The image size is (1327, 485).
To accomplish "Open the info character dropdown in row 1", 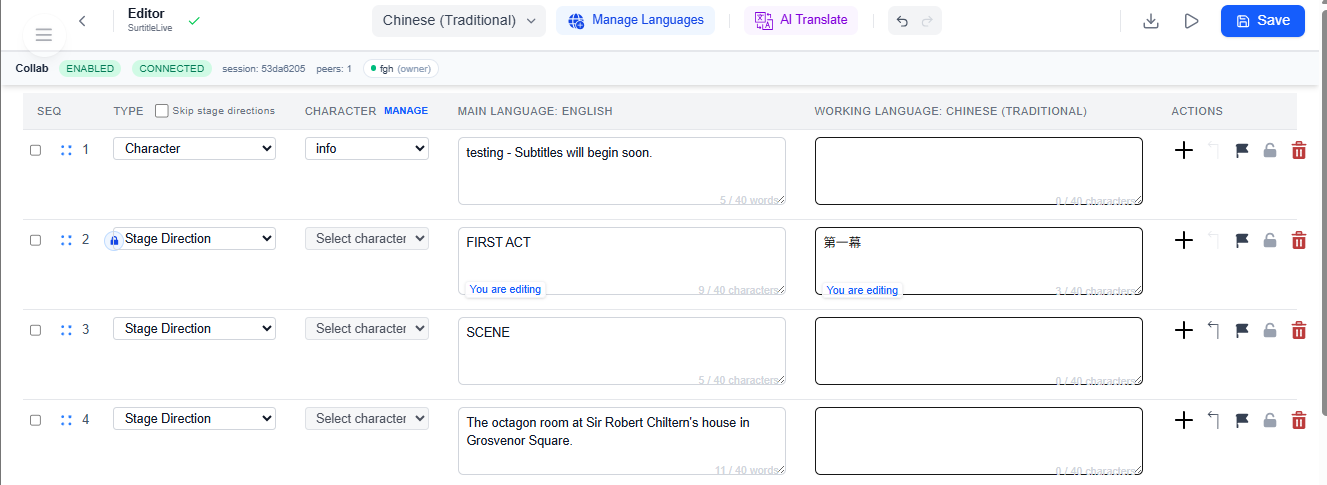I will click(366, 149).
